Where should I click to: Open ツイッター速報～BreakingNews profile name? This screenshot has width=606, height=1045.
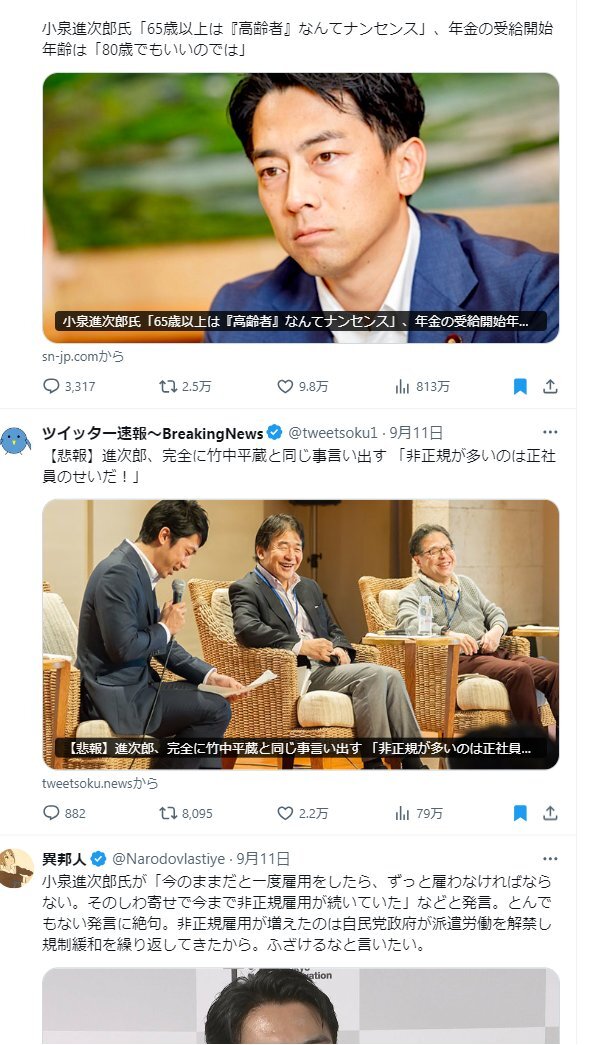tap(153, 433)
